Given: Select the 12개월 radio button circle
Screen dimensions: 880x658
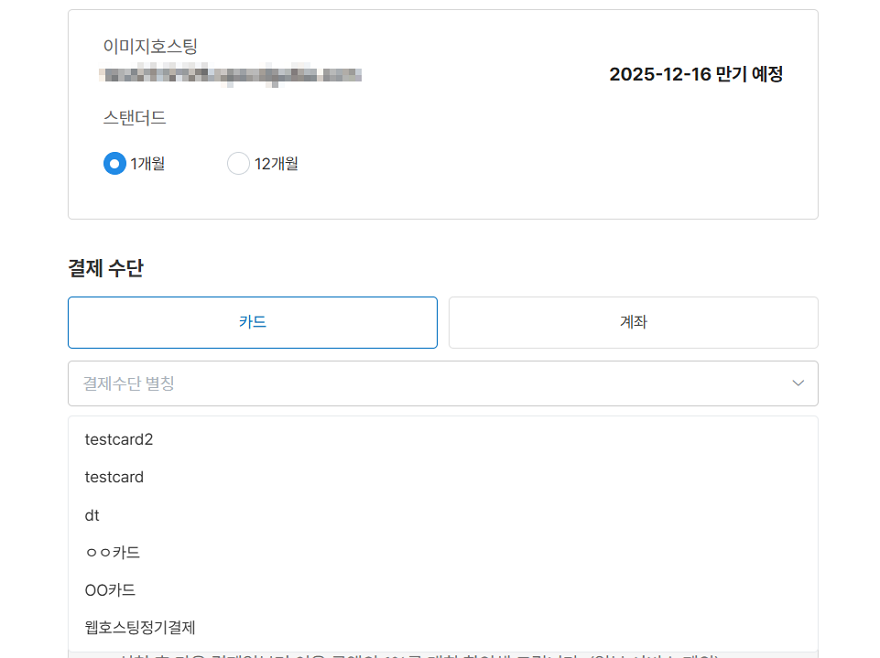Looking at the screenshot, I should click(x=238, y=163).
